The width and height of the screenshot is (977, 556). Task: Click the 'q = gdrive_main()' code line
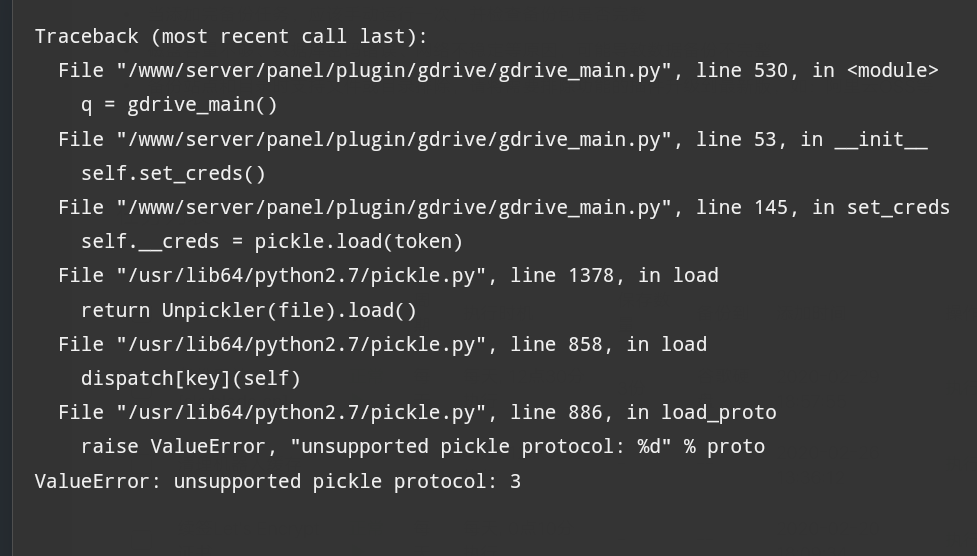click(x=179, y=104)
